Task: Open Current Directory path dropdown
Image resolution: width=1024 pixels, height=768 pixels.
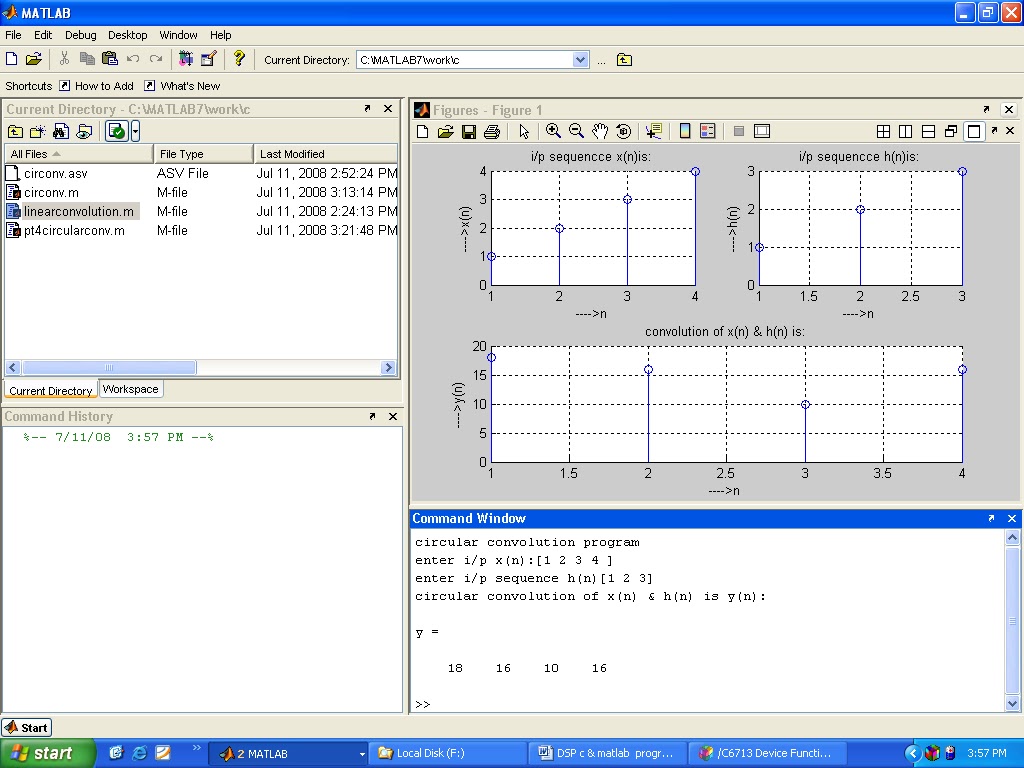Action: pos(580,60)
